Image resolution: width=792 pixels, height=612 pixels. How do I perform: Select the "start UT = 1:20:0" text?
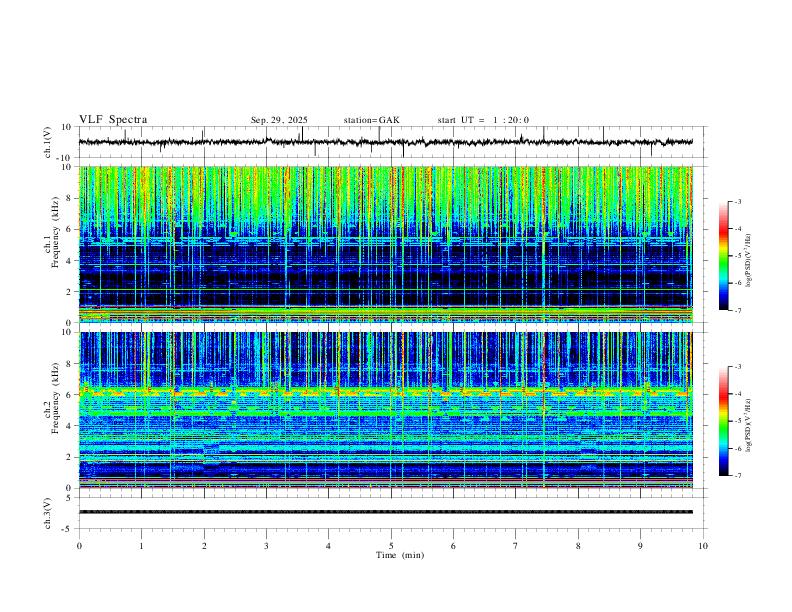coord(483,120)
